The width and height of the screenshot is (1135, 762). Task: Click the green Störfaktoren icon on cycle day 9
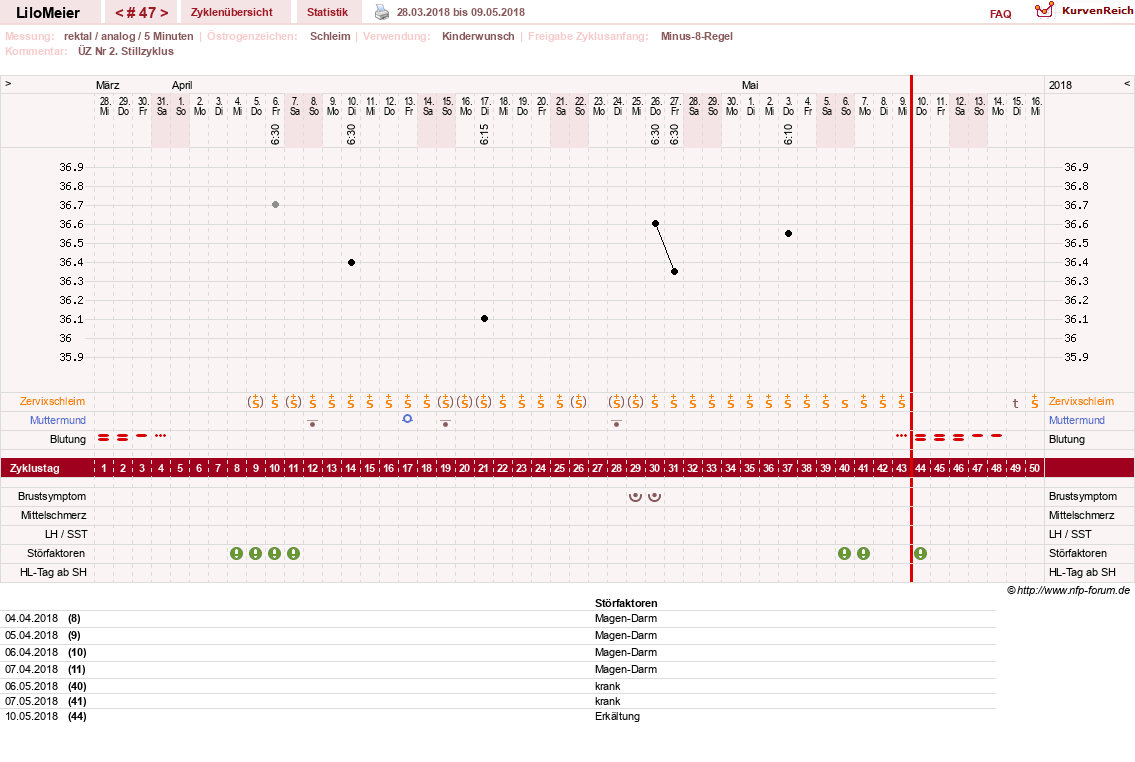tap(256, 554)
